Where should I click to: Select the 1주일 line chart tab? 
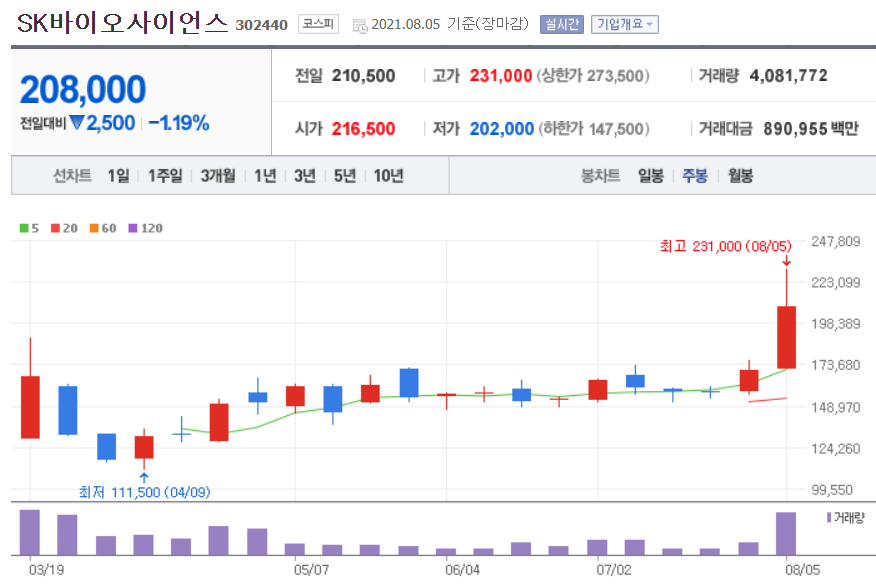tap(165, 176)
